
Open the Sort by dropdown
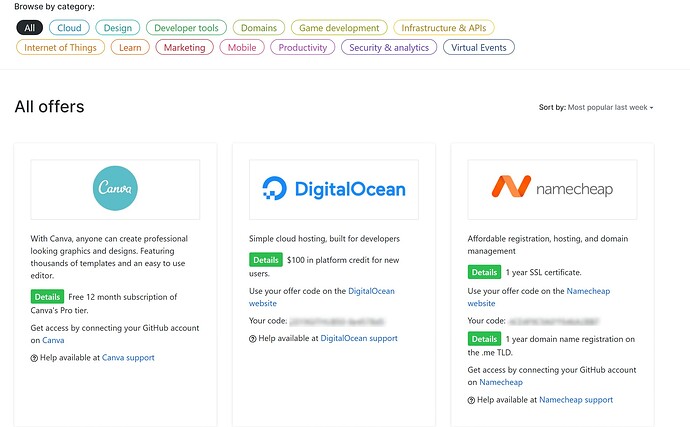(x=596, y=107)
